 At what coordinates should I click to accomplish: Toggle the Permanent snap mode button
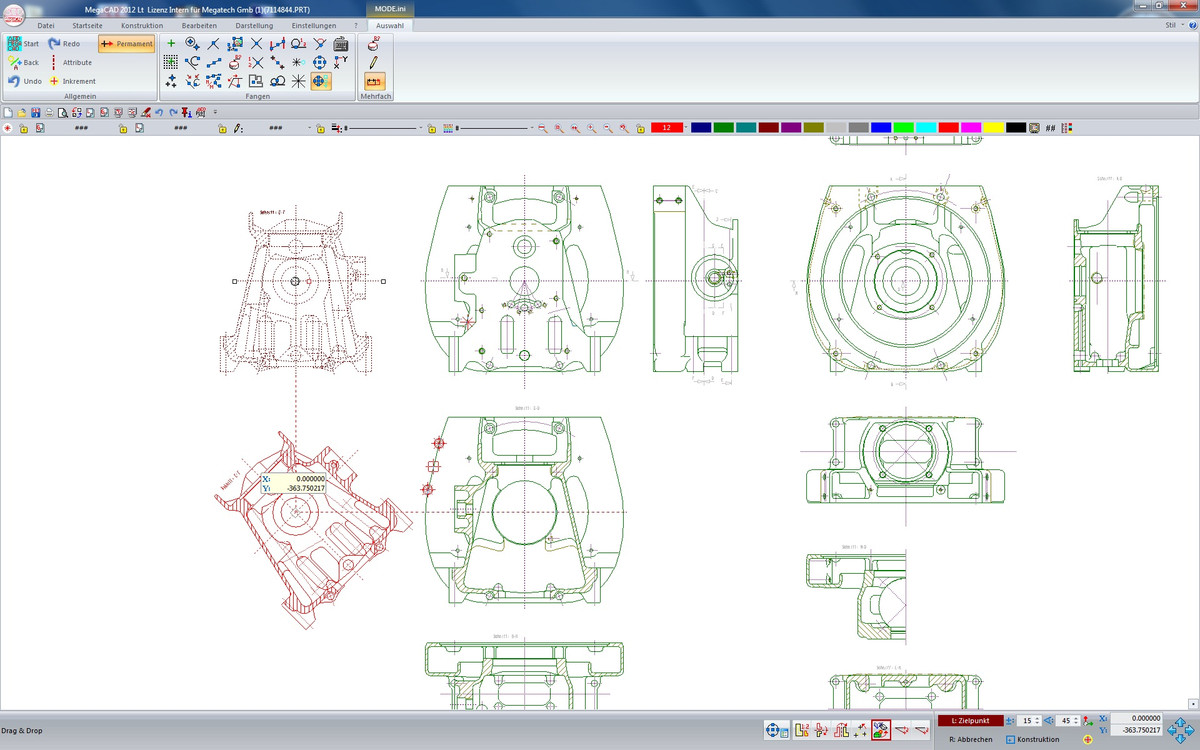tap(127, 44)
